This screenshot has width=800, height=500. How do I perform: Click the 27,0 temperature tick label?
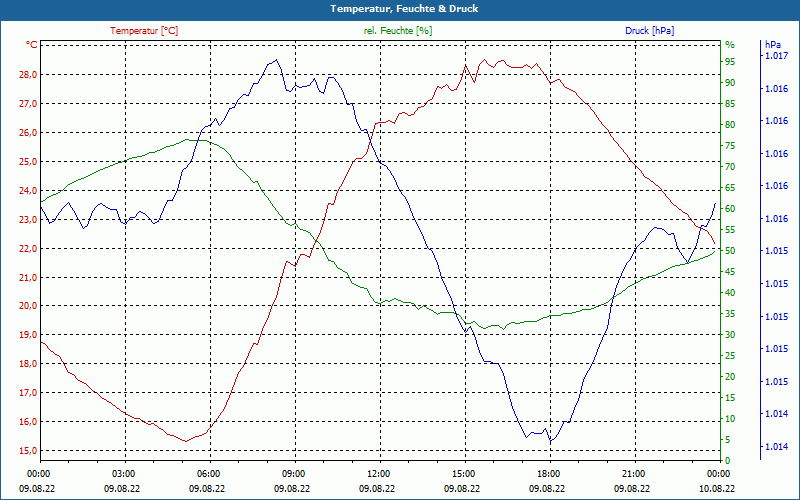click(x=29, y=104)
